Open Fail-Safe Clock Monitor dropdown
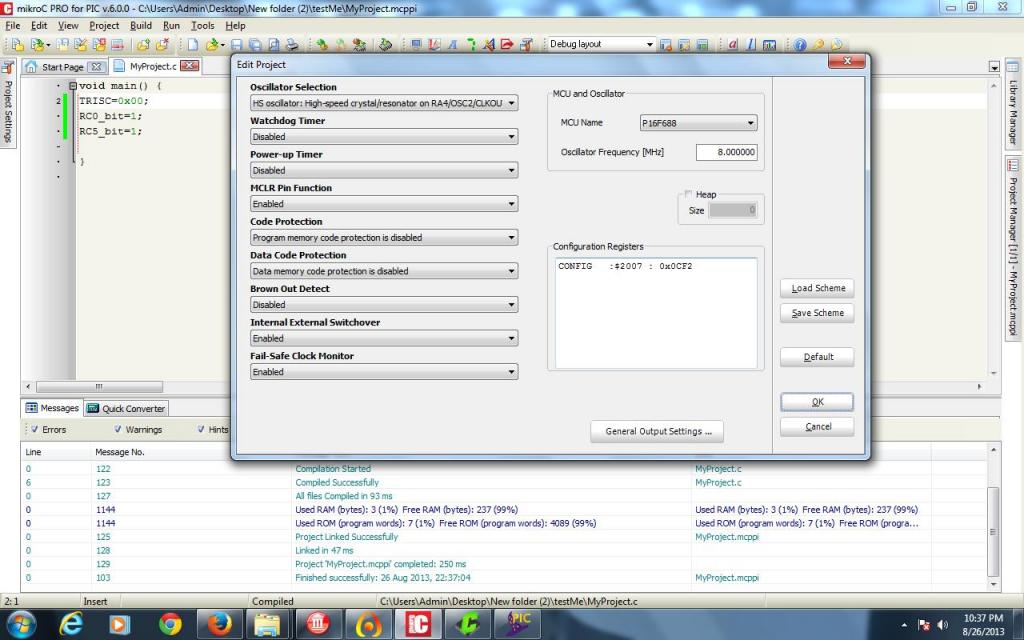 (x=384, y=372)
